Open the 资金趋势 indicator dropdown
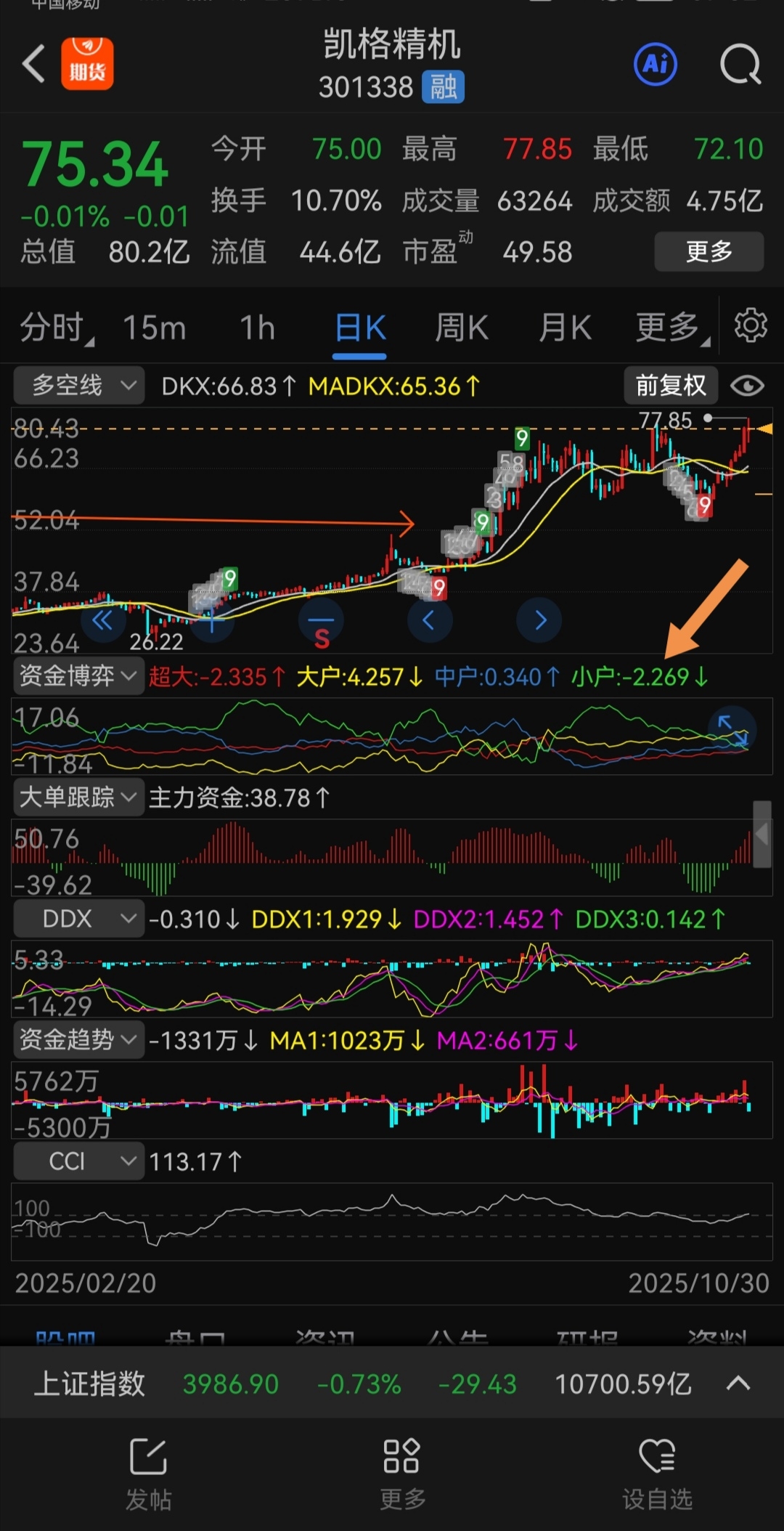This screenshot has height=1531, width=784. click(x=79, y=1040)
